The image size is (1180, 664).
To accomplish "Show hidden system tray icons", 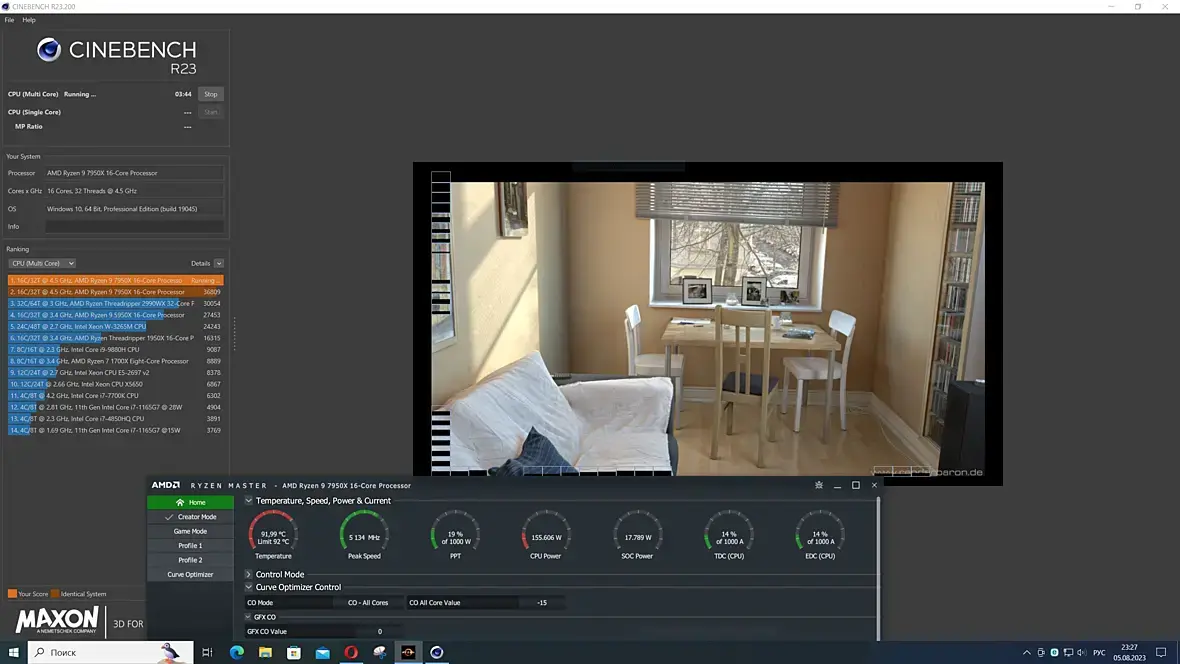I will (x=1026, y=653).
